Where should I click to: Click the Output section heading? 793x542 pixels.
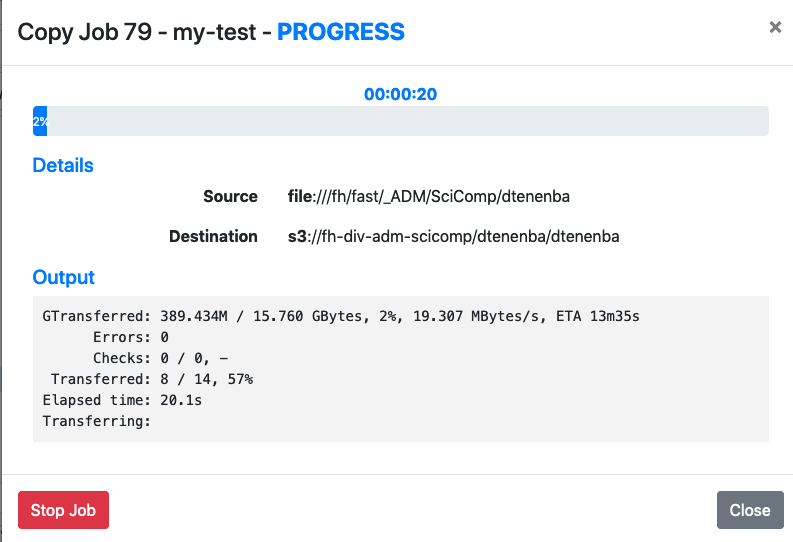coord(64,277)
